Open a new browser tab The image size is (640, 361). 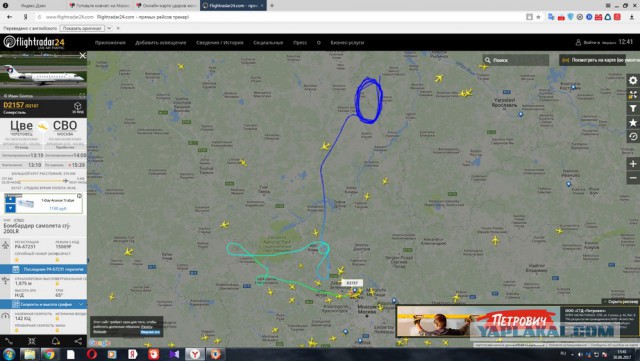click(x=272, y=5)
